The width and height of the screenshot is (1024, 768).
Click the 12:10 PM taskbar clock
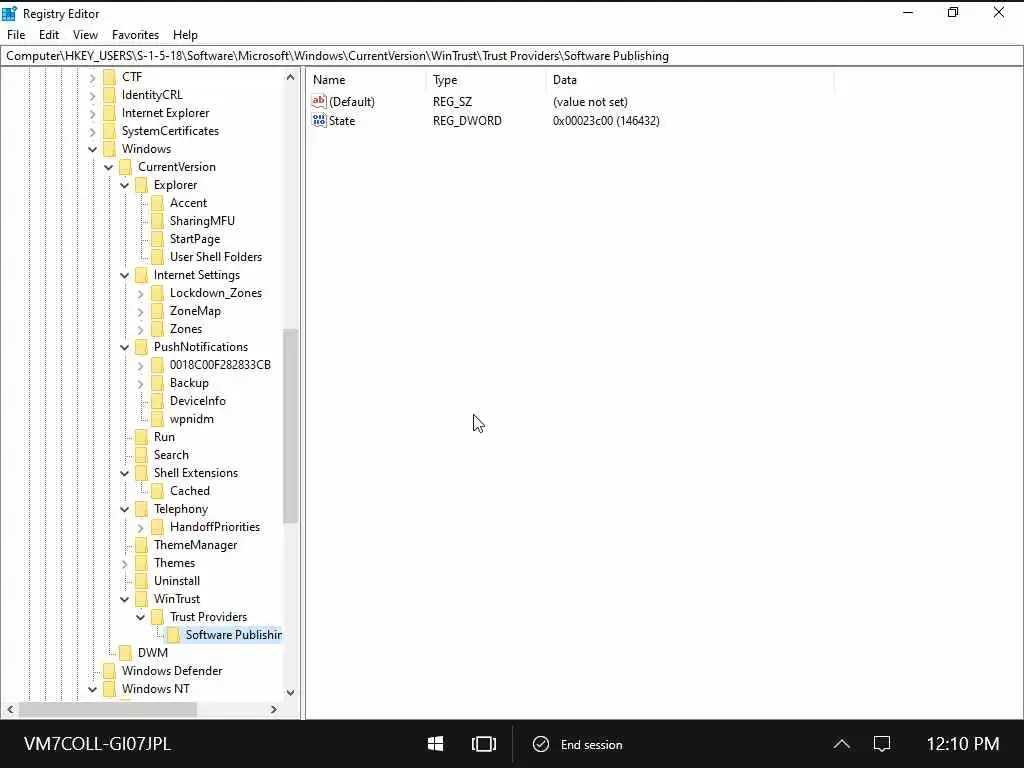click(x=963, y=744)
